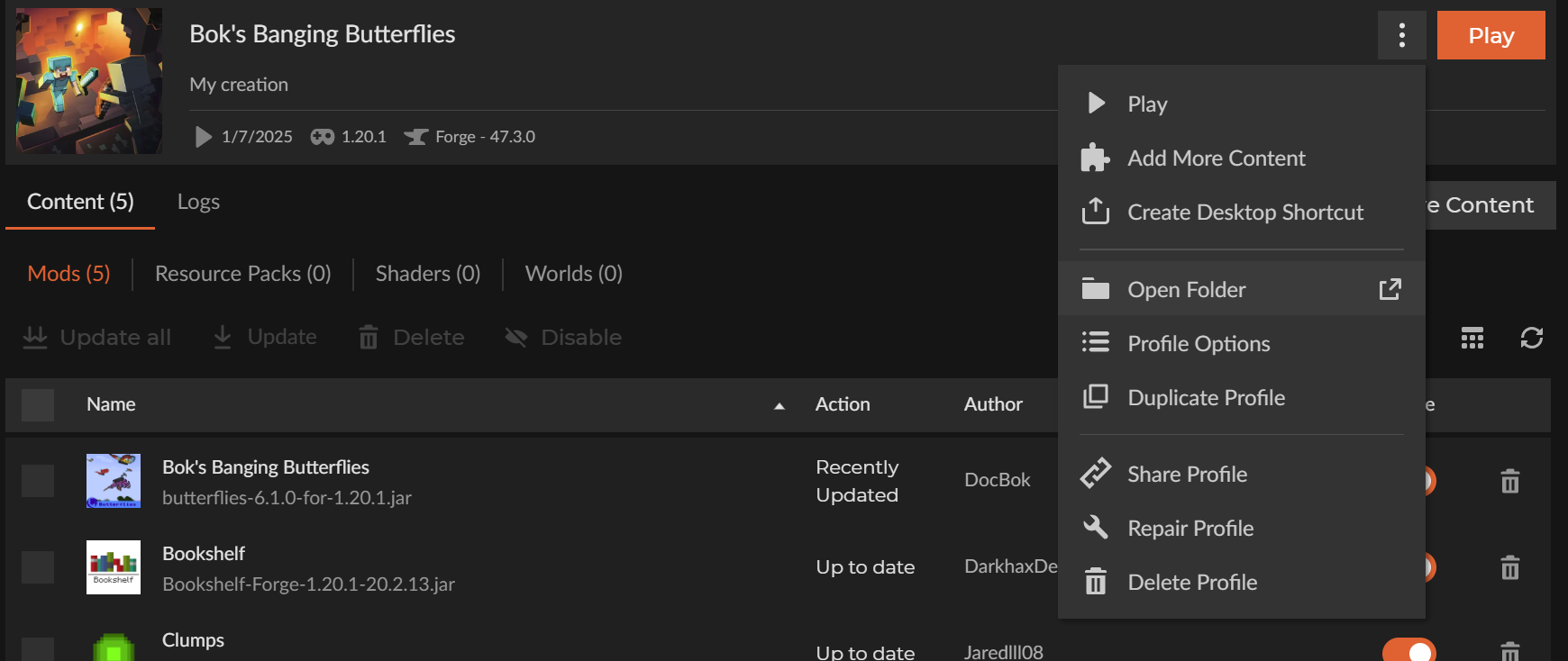Sort mods by the Name column arrow
Screen dimensions: 1568x661
[x=779, y=406]
